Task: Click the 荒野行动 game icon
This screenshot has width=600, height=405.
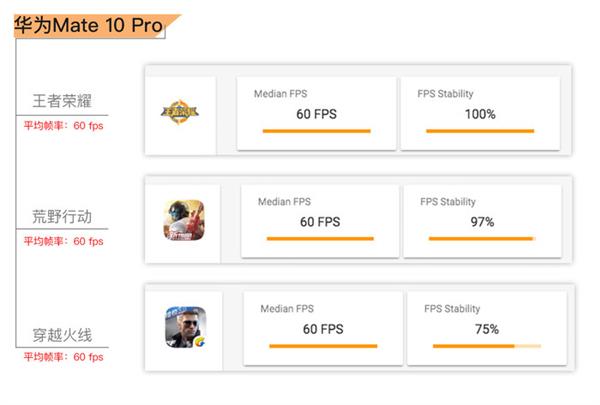Action: [184, 220]
